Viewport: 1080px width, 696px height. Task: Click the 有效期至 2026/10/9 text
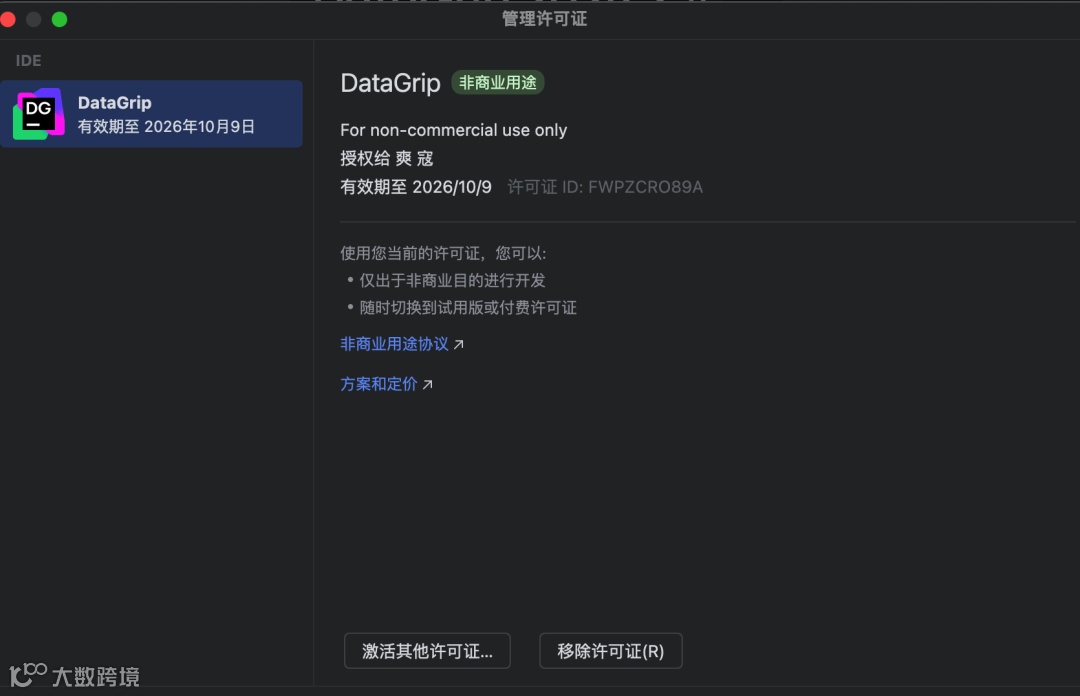click(416, 187)
